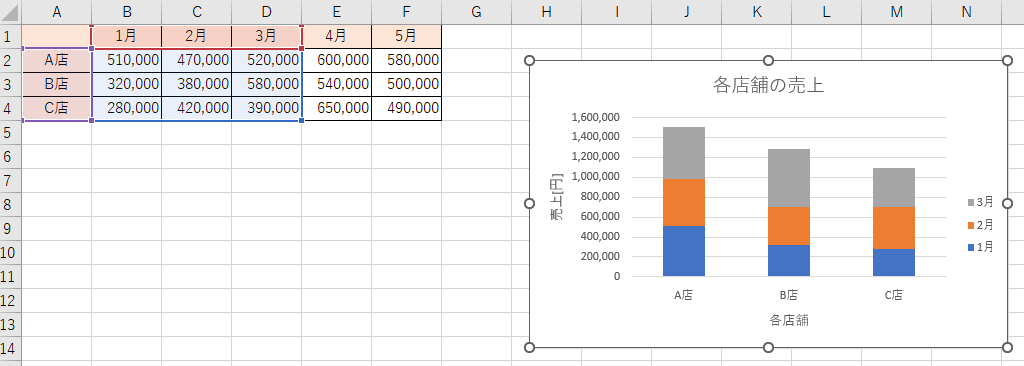Select the 売上[円] vertical axis title

(x=556, y=197)
